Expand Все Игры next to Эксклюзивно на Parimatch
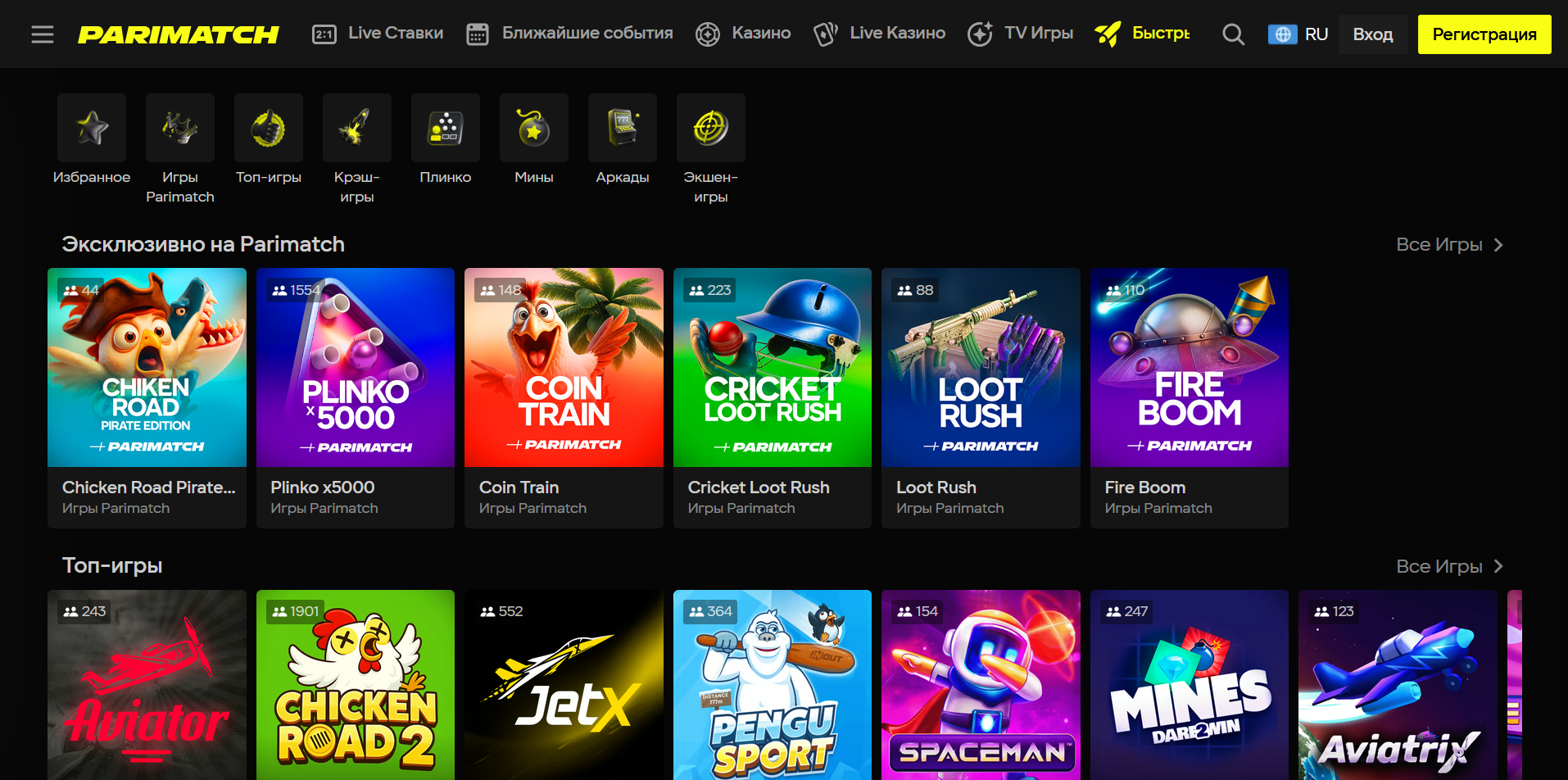 pos(1449,245)
